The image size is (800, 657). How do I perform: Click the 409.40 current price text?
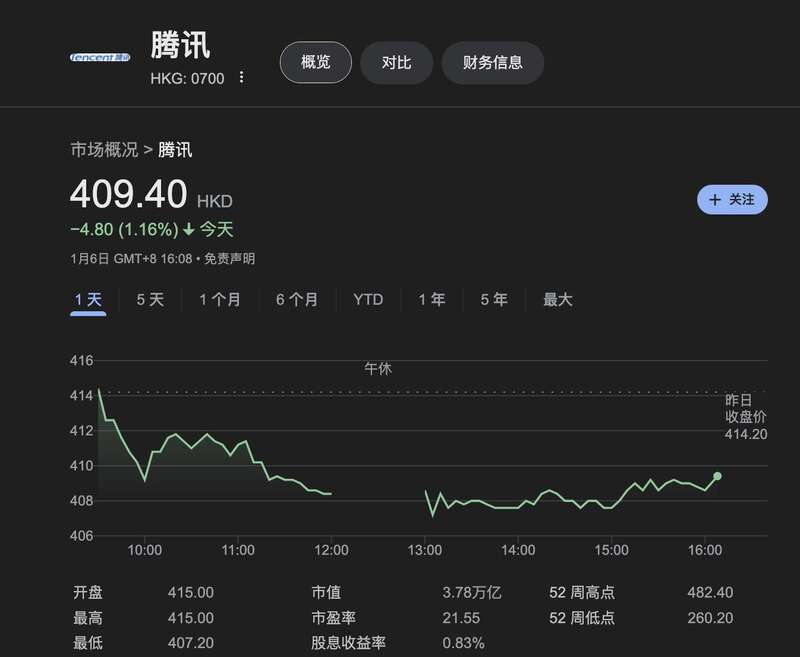point(129,194)
